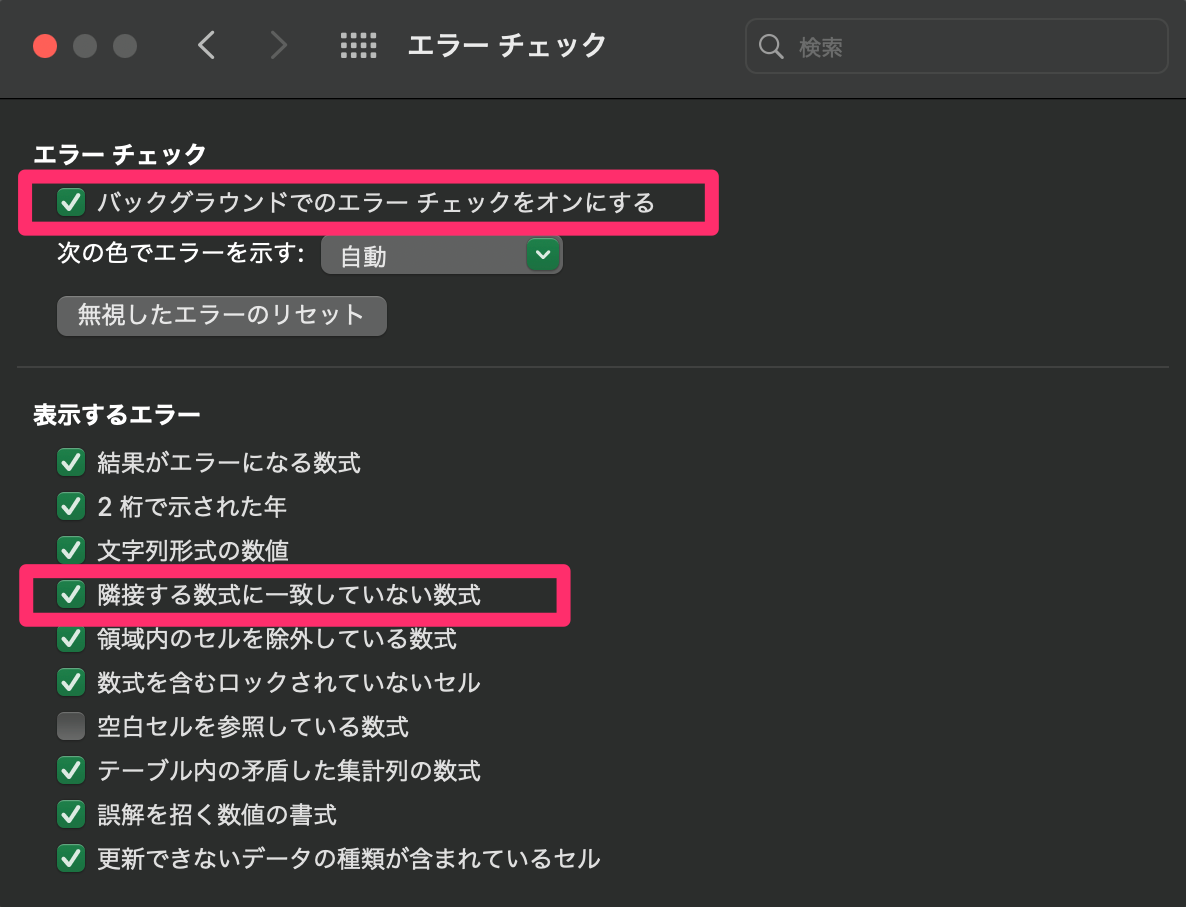Toggle バックグラウンドでのエラー チェックをオンにする checkbox
Viewport: 1186px width, 907px height.
coord(71,202)
